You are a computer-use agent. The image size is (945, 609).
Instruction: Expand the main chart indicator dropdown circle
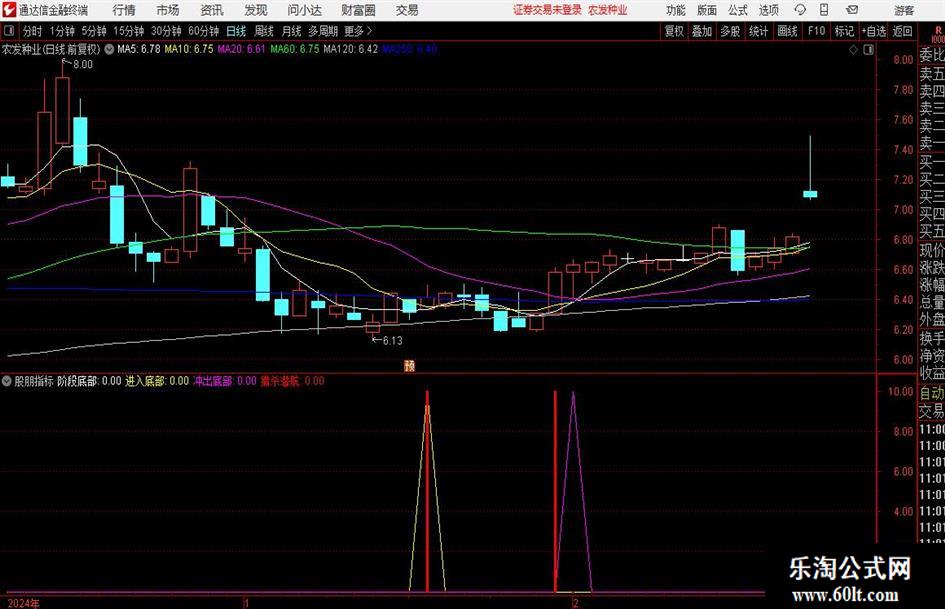click(109, 49)
